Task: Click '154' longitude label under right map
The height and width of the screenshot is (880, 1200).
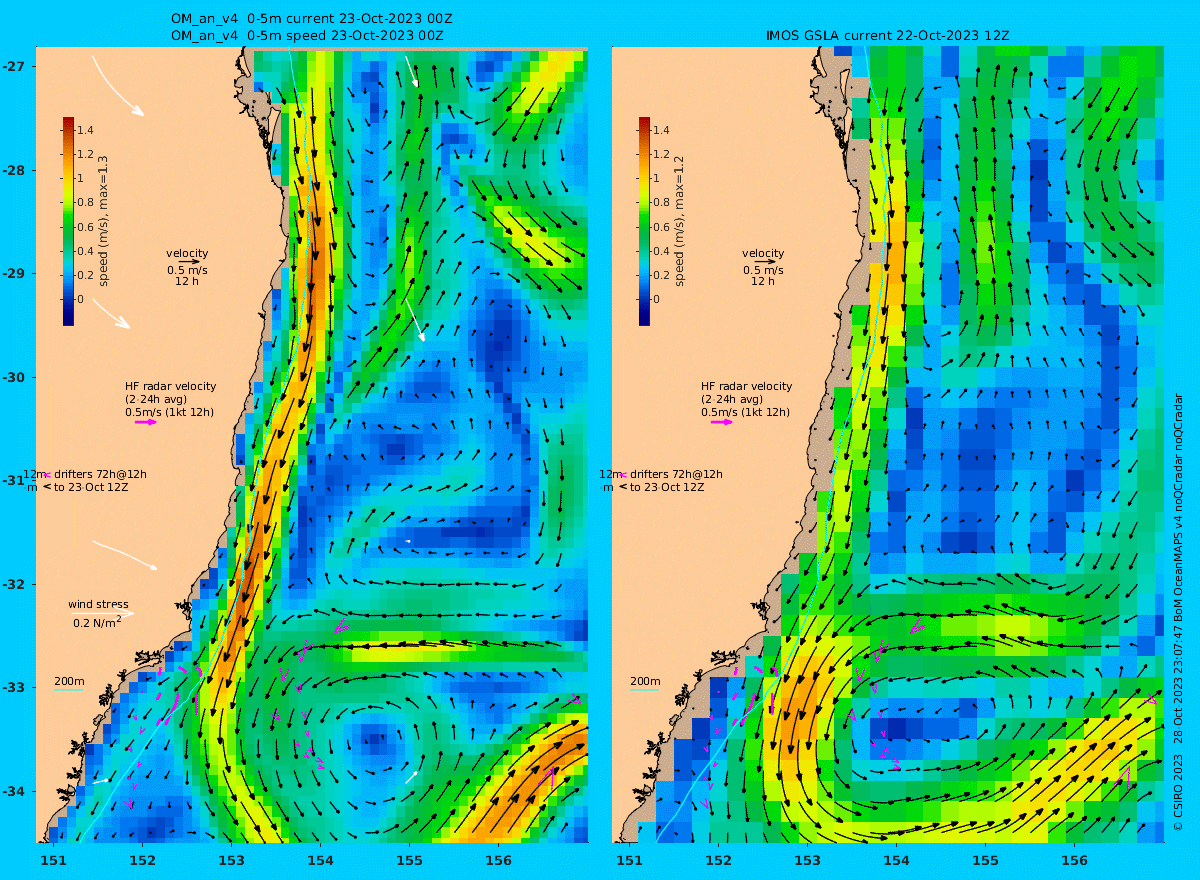Action: 896,860
